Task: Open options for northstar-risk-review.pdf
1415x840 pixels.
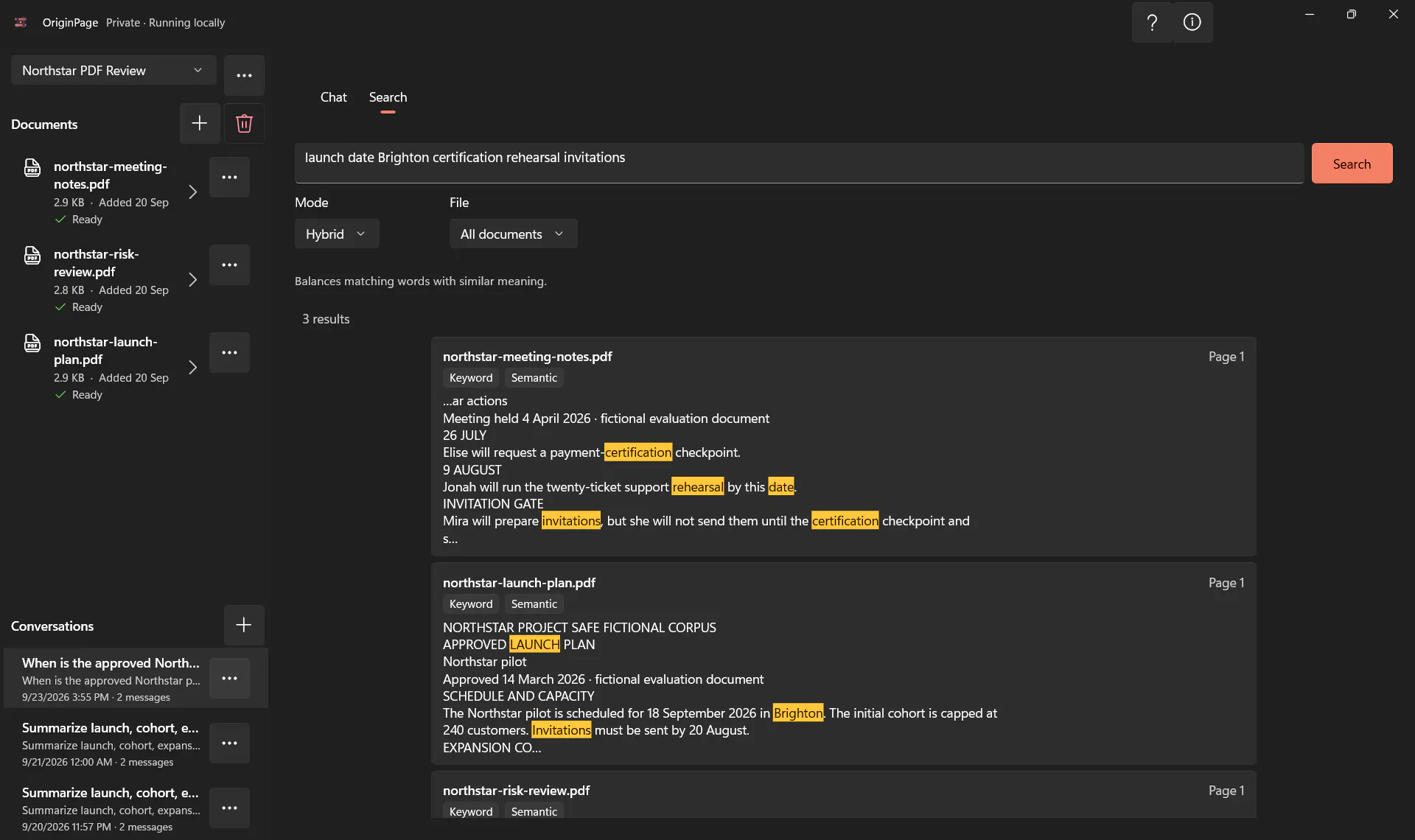Action: pos(229,265)
